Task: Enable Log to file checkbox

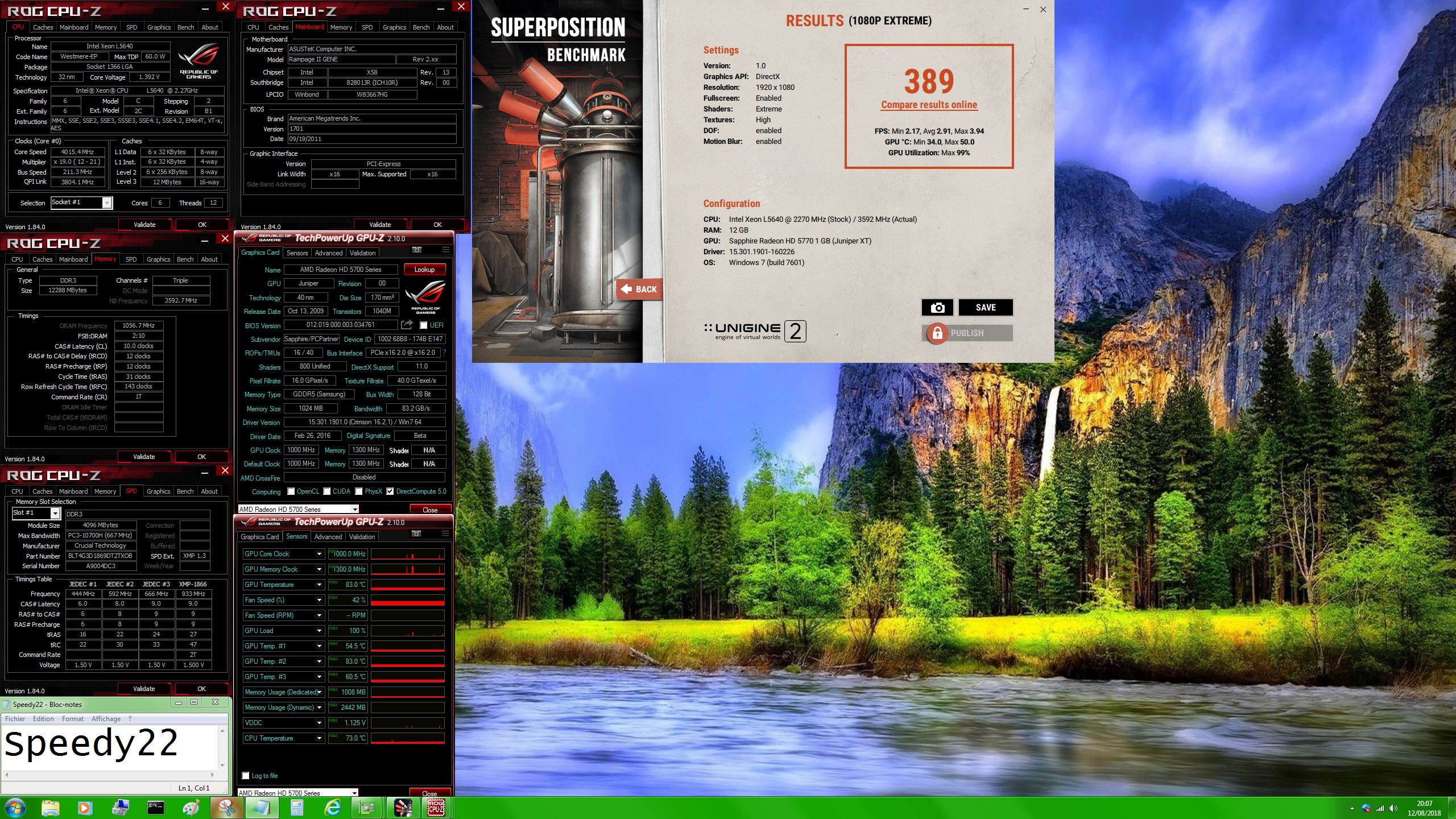Action: (246, 776)
